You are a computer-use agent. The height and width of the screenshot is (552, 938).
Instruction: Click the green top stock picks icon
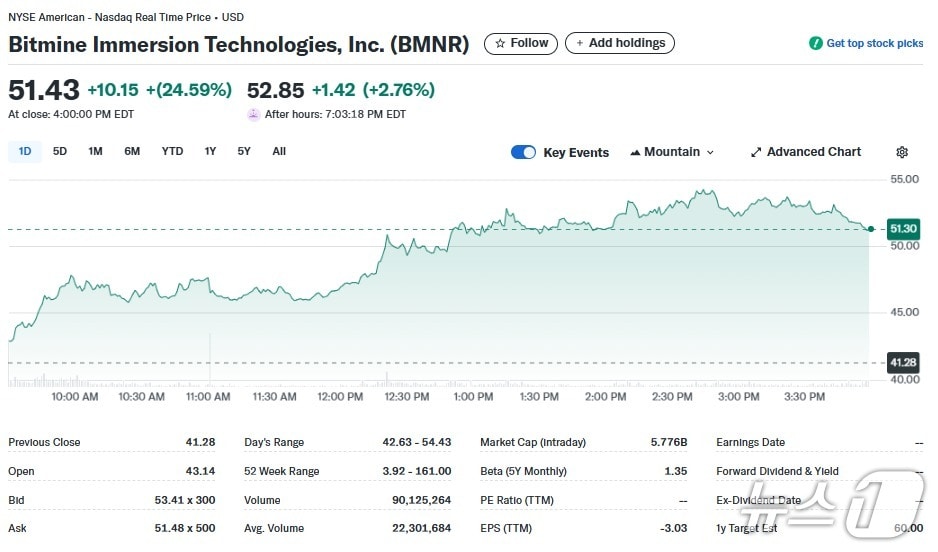tap(816, 44)
